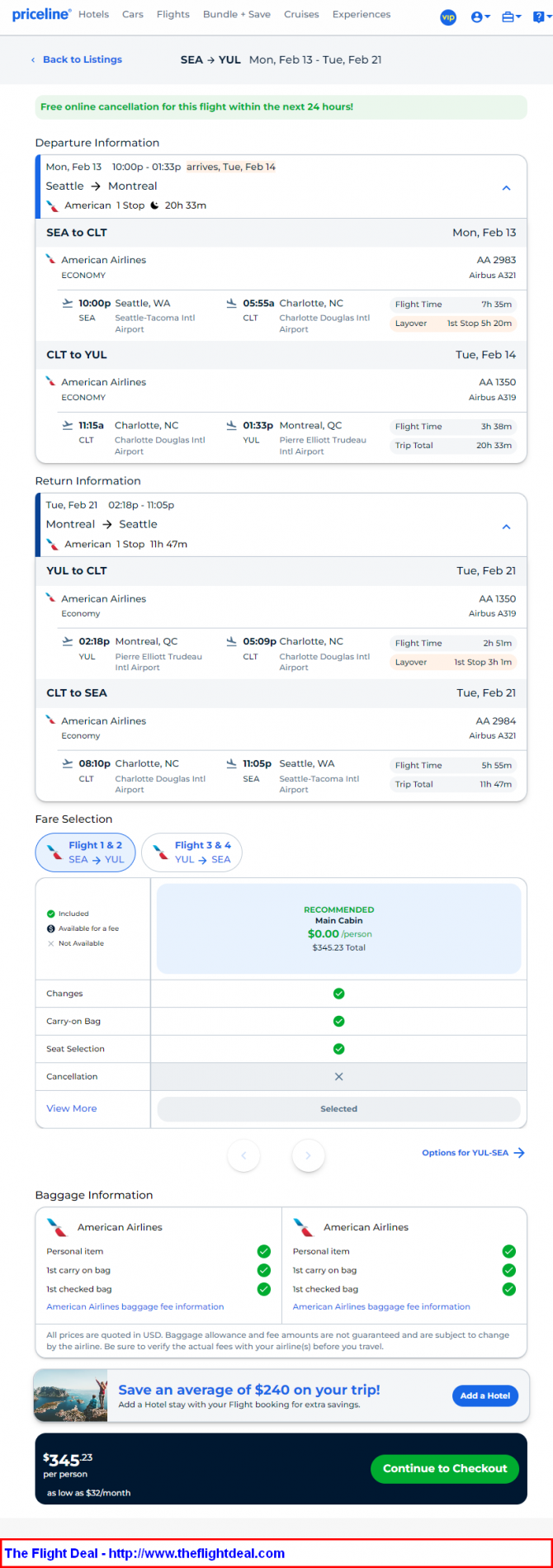The height and width of the screenshot is (1568, 553).
Task: Click the CLT to SEA segment header
Action: (281, 693)
